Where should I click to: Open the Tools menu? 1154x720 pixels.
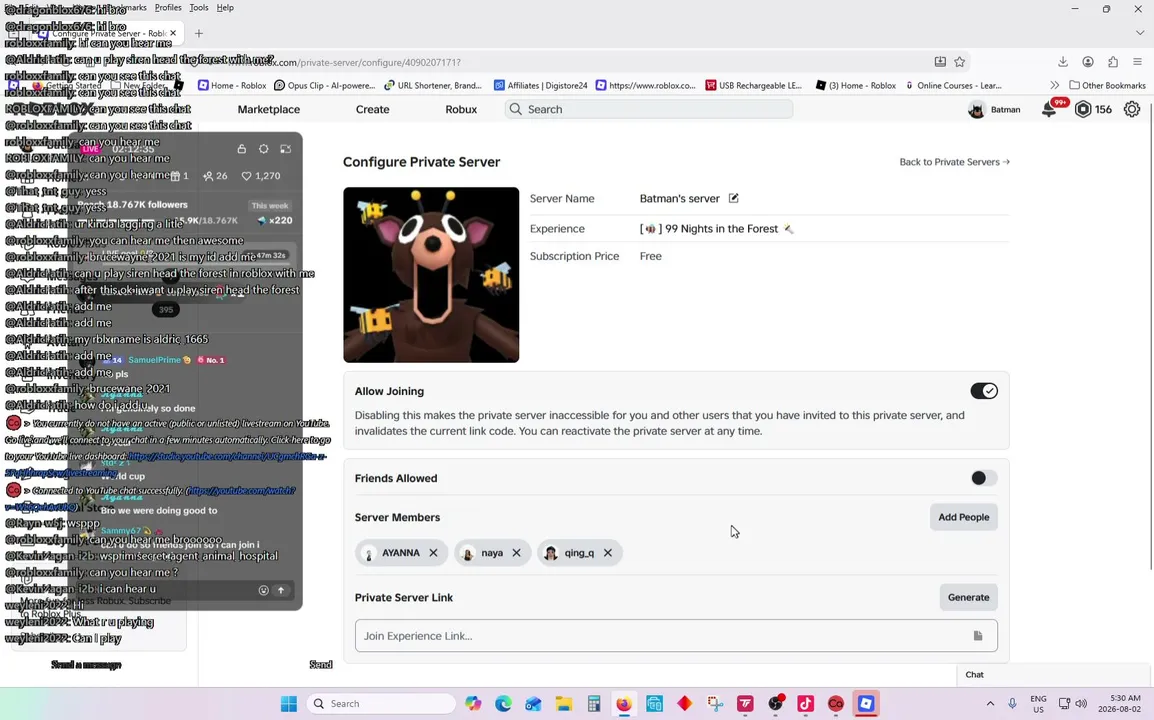pos(199,7)
